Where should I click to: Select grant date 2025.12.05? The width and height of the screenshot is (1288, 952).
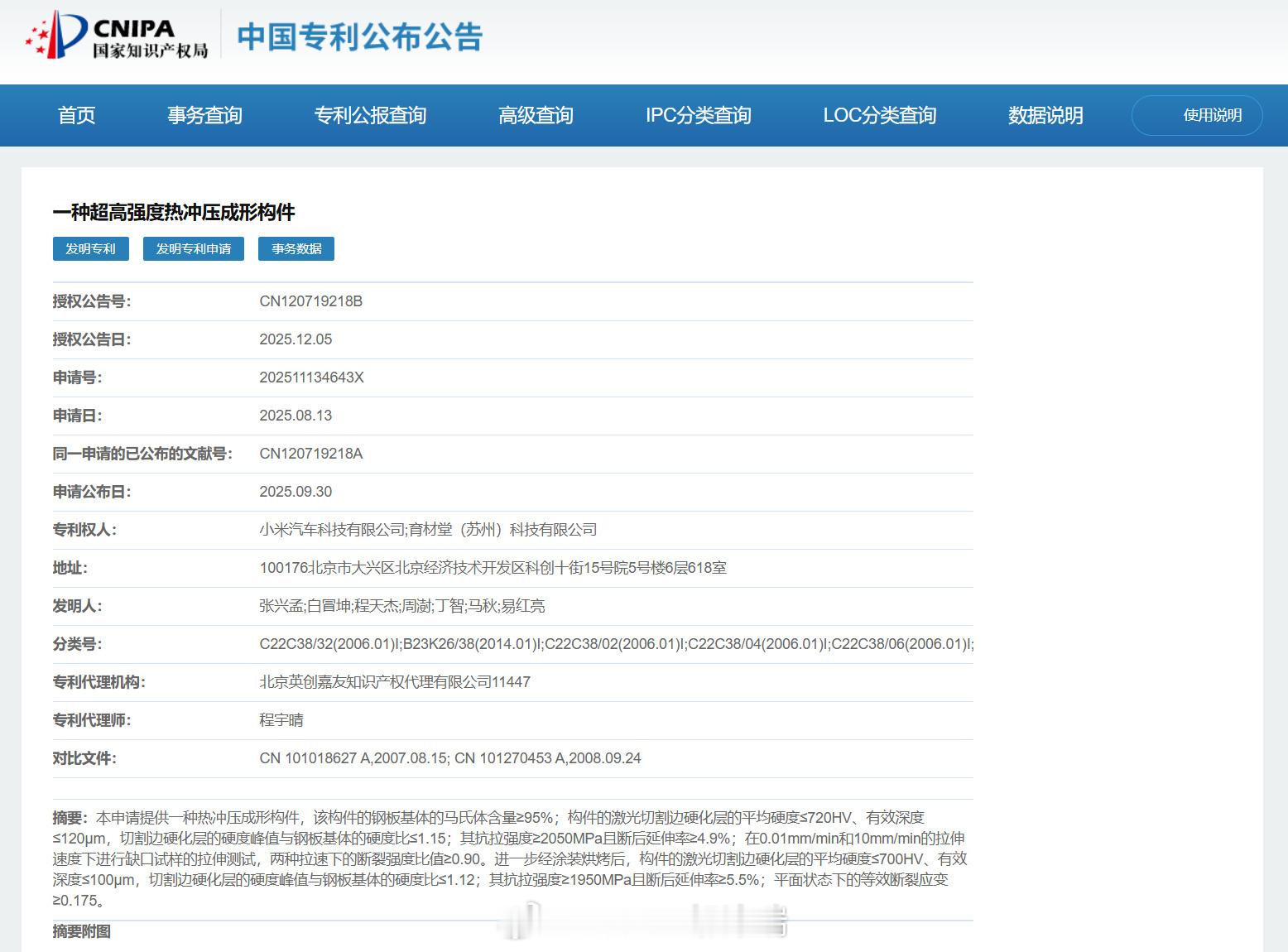296,339
